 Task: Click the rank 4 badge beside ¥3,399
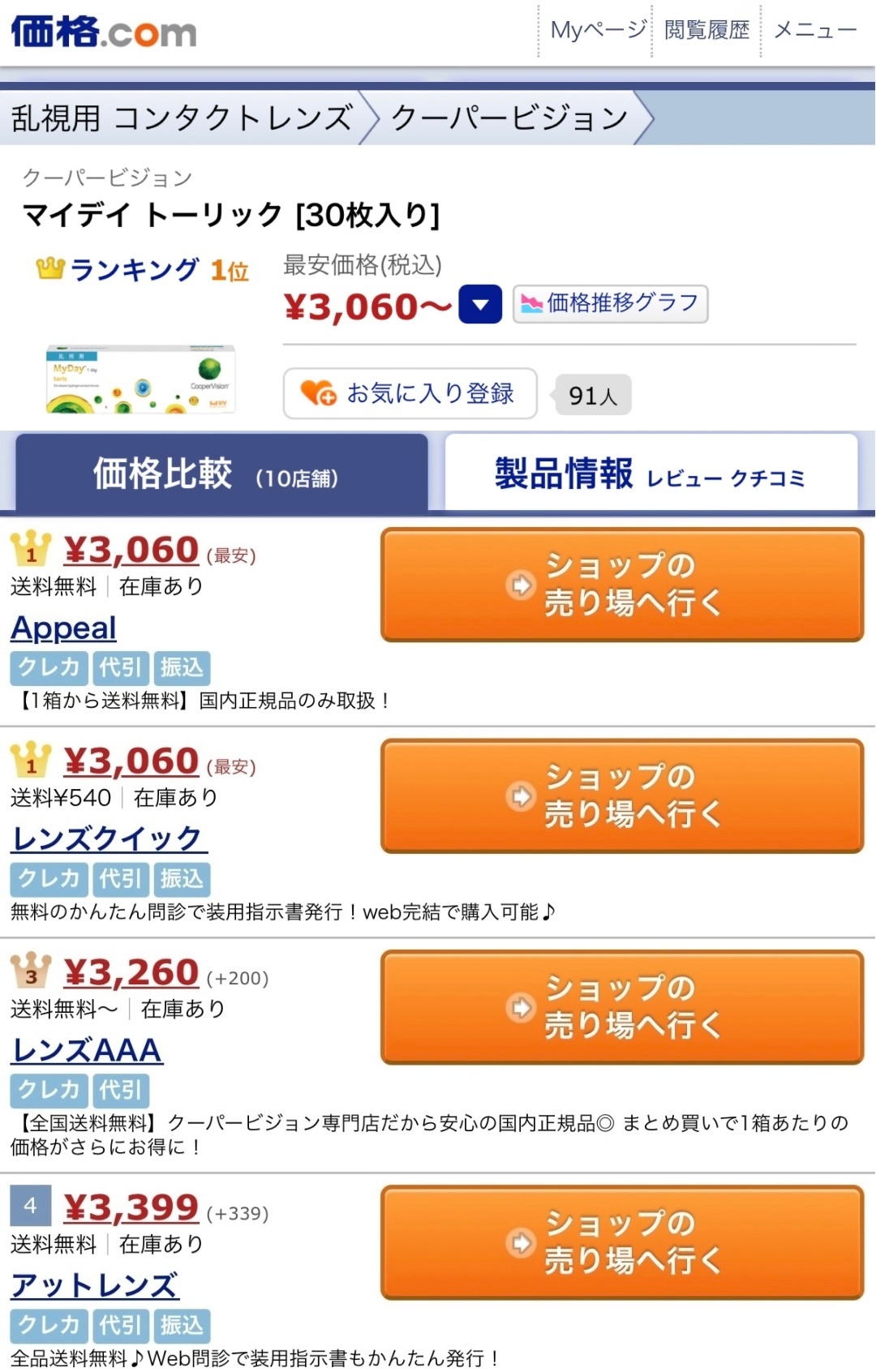31,1206
